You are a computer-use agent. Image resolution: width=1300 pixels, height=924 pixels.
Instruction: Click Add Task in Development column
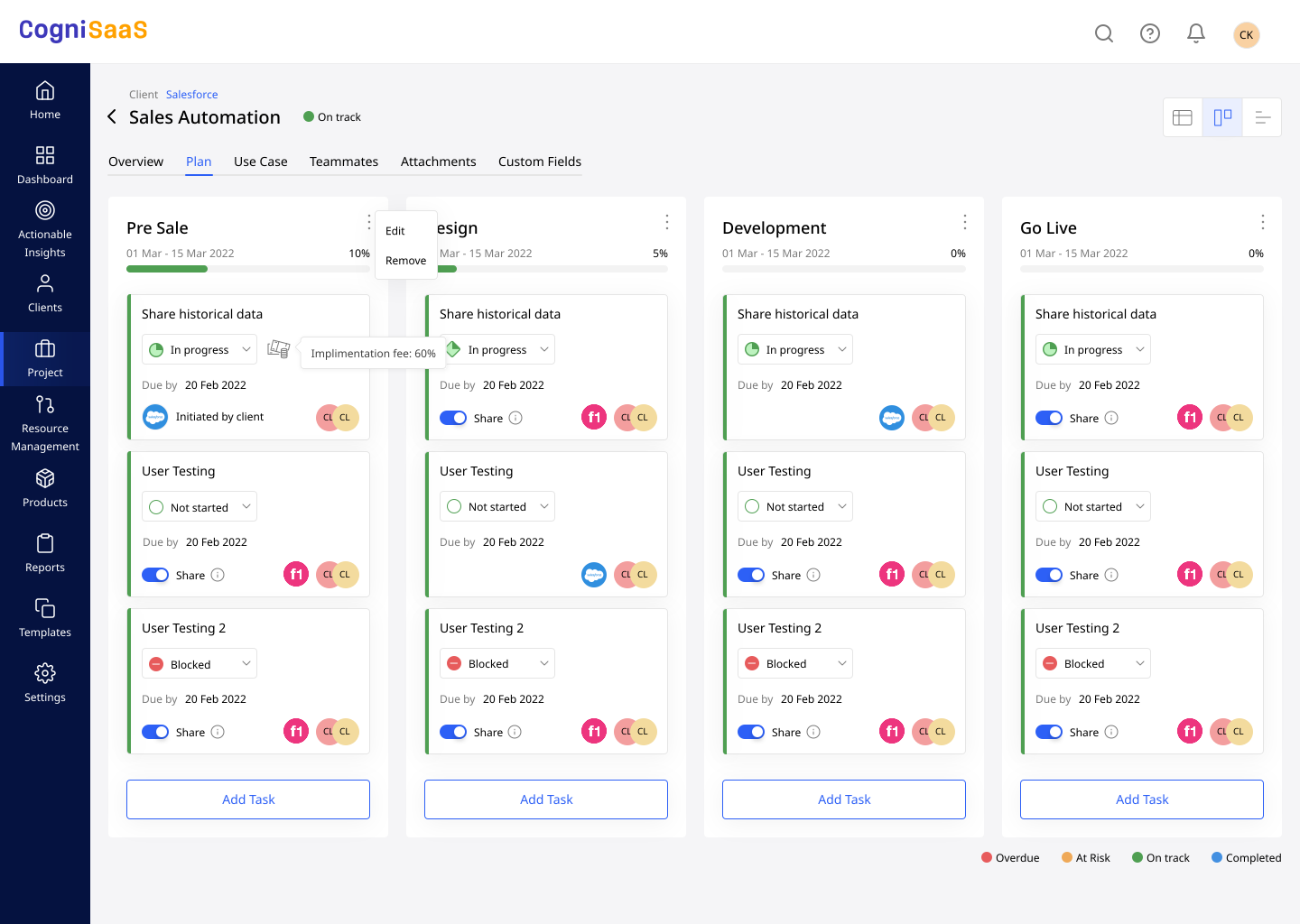point(844,799)
